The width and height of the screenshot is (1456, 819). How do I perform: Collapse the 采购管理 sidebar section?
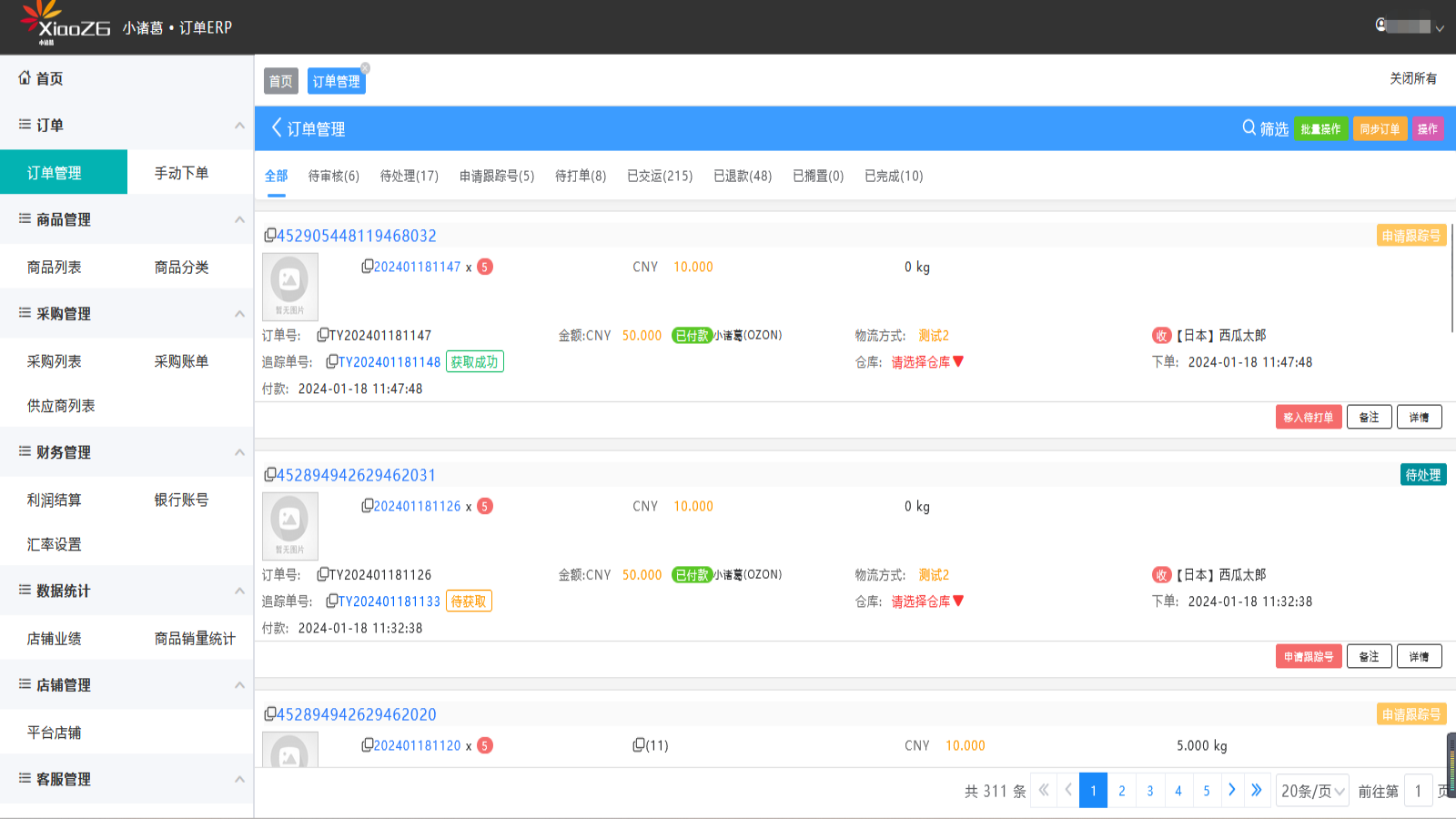click(239, 314)
